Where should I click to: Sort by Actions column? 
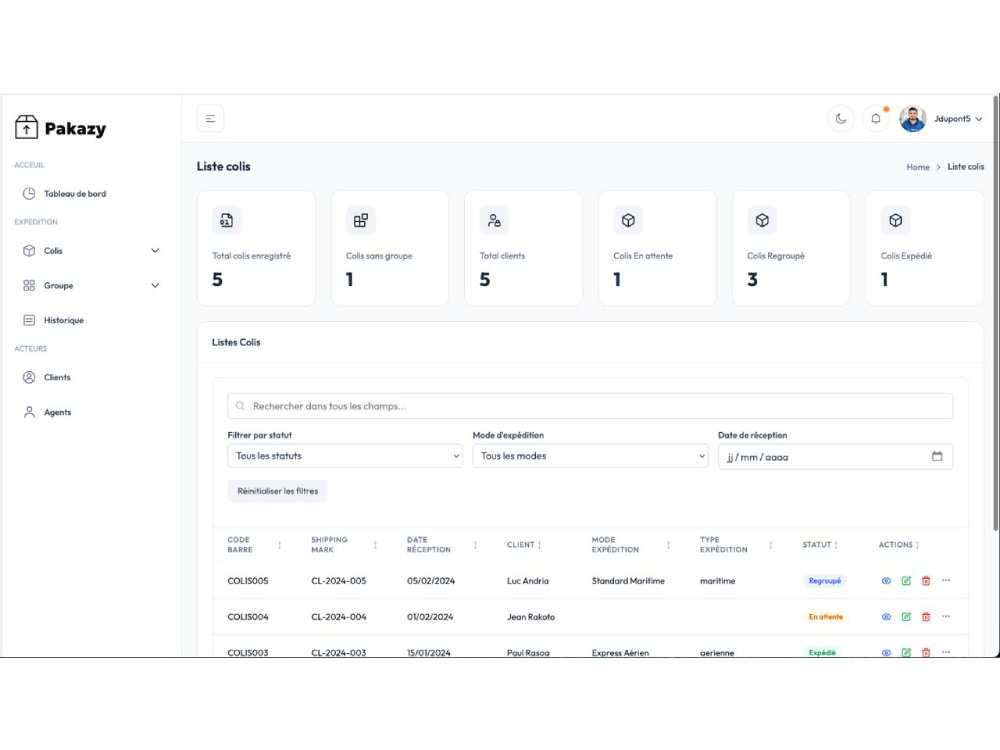tap(917, 545)
